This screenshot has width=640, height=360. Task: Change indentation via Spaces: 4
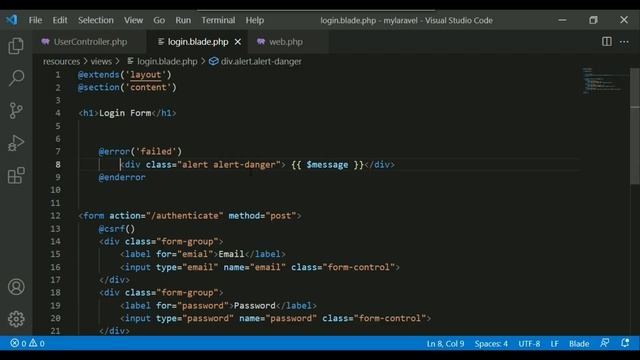[x=491, y=344]
